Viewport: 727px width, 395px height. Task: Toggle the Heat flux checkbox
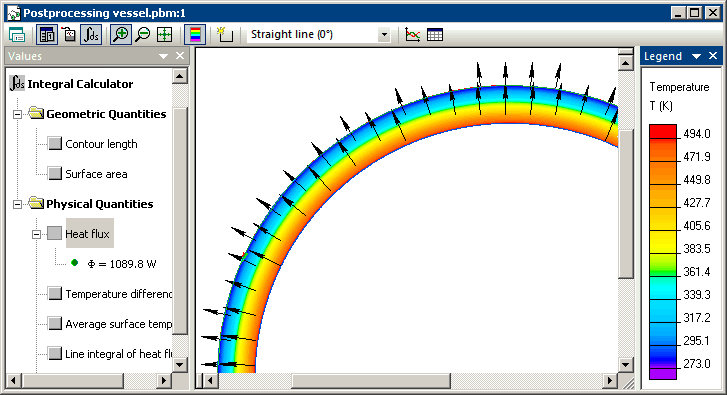[55, 233]
